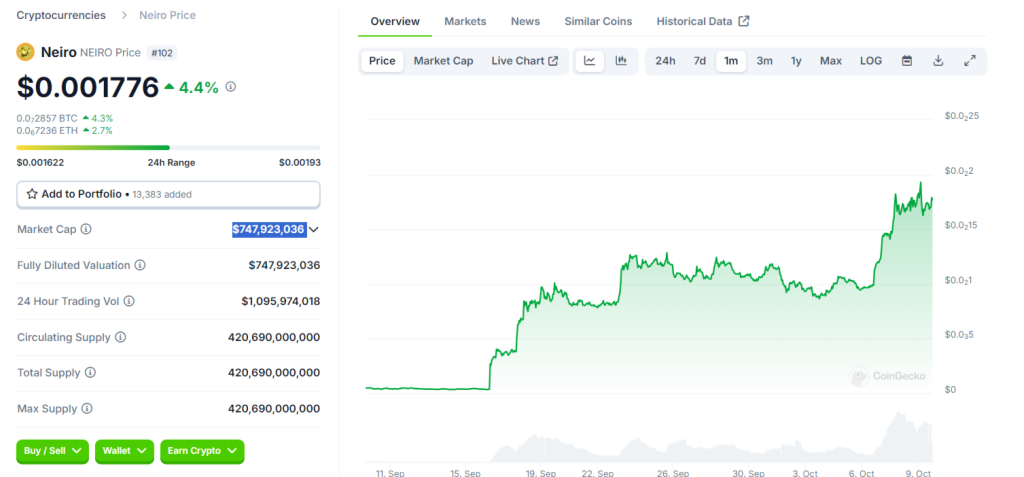Open the Earn Crypto dropdown
1024x477 pixels.
point(202,451)
